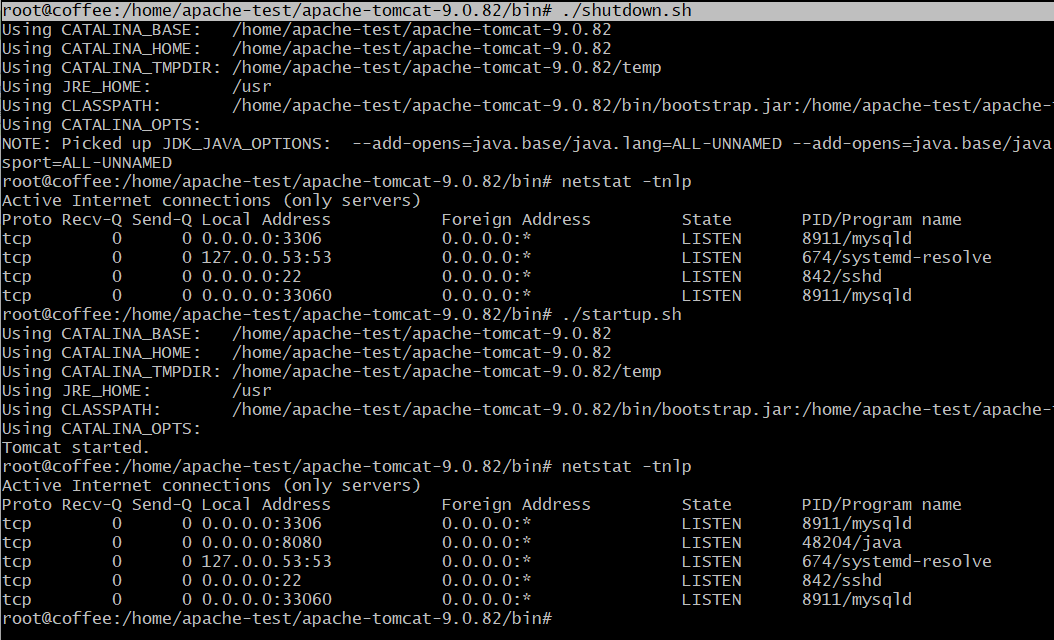Select '--add-opens=java.base/java.lang=ALL-UNNAMED' option text
This screenshot has height=640, width=1054.
[x=567, y=144]
